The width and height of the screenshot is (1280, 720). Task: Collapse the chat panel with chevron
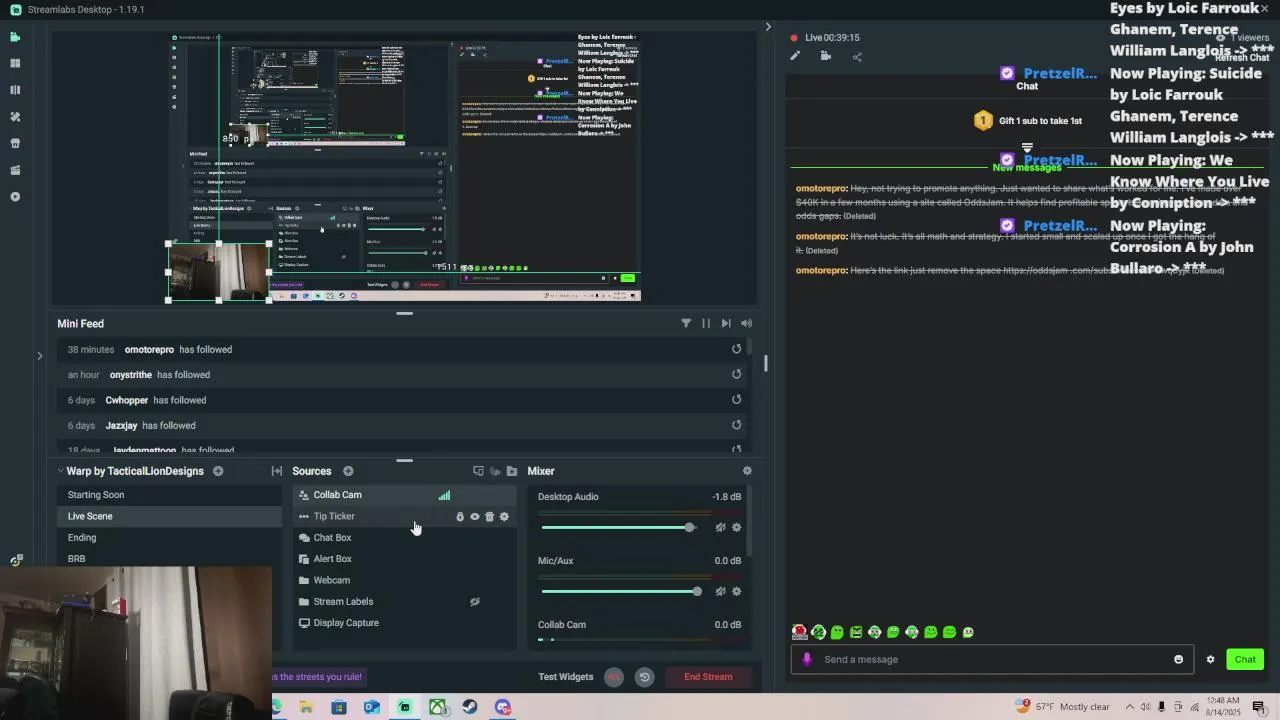tap(768, 27)
